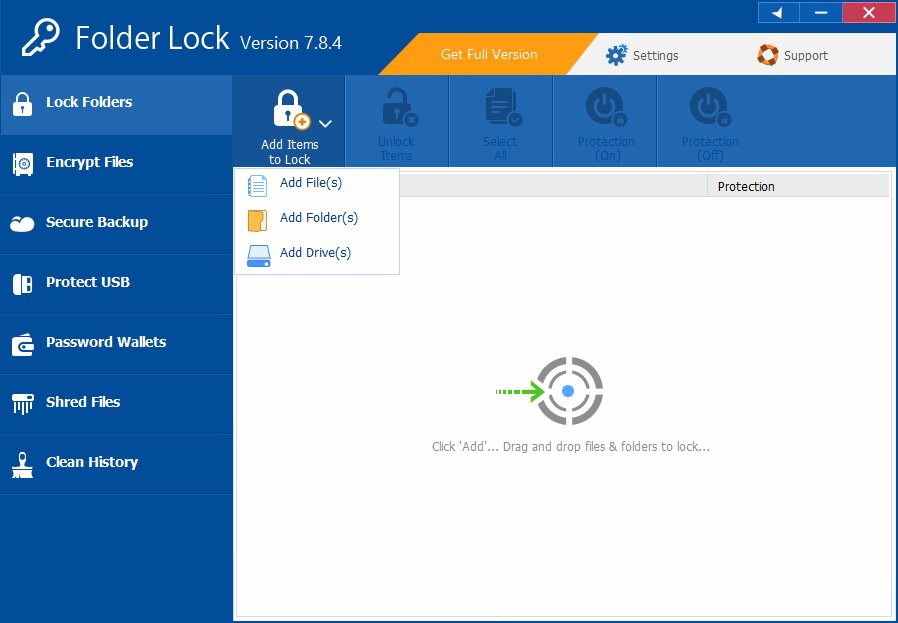The width and height of the screenshot is (898, 623).
Task: Open the Secure Backup section
Action: pos(116,224)
